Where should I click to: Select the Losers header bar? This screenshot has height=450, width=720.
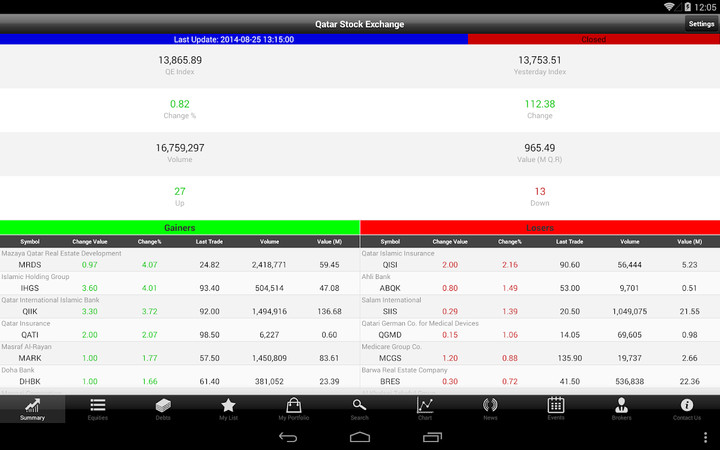point(540,227)
